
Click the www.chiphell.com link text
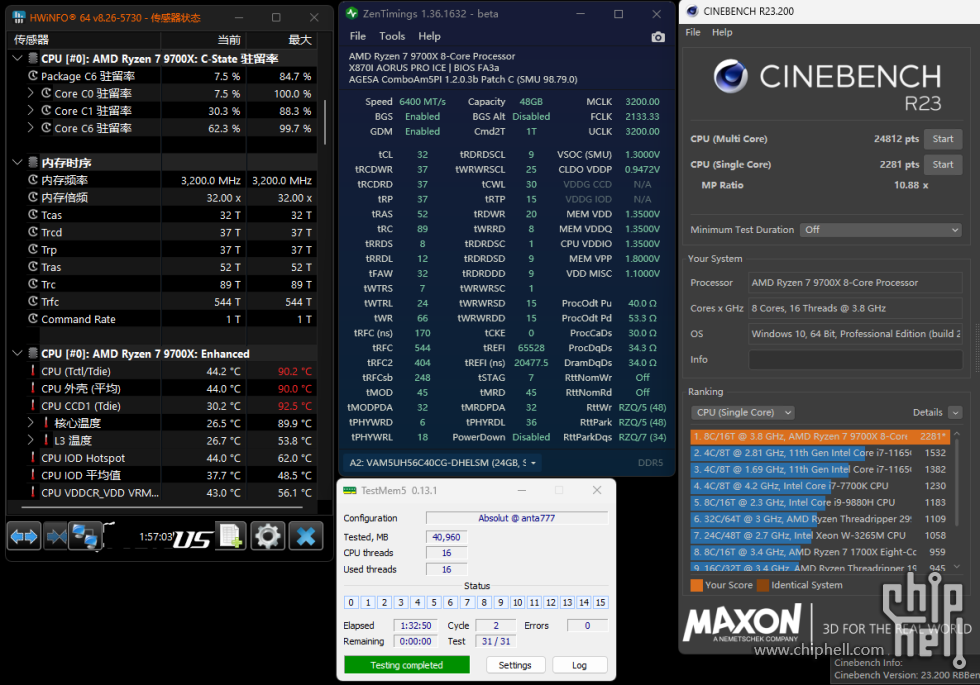[819, 650]
